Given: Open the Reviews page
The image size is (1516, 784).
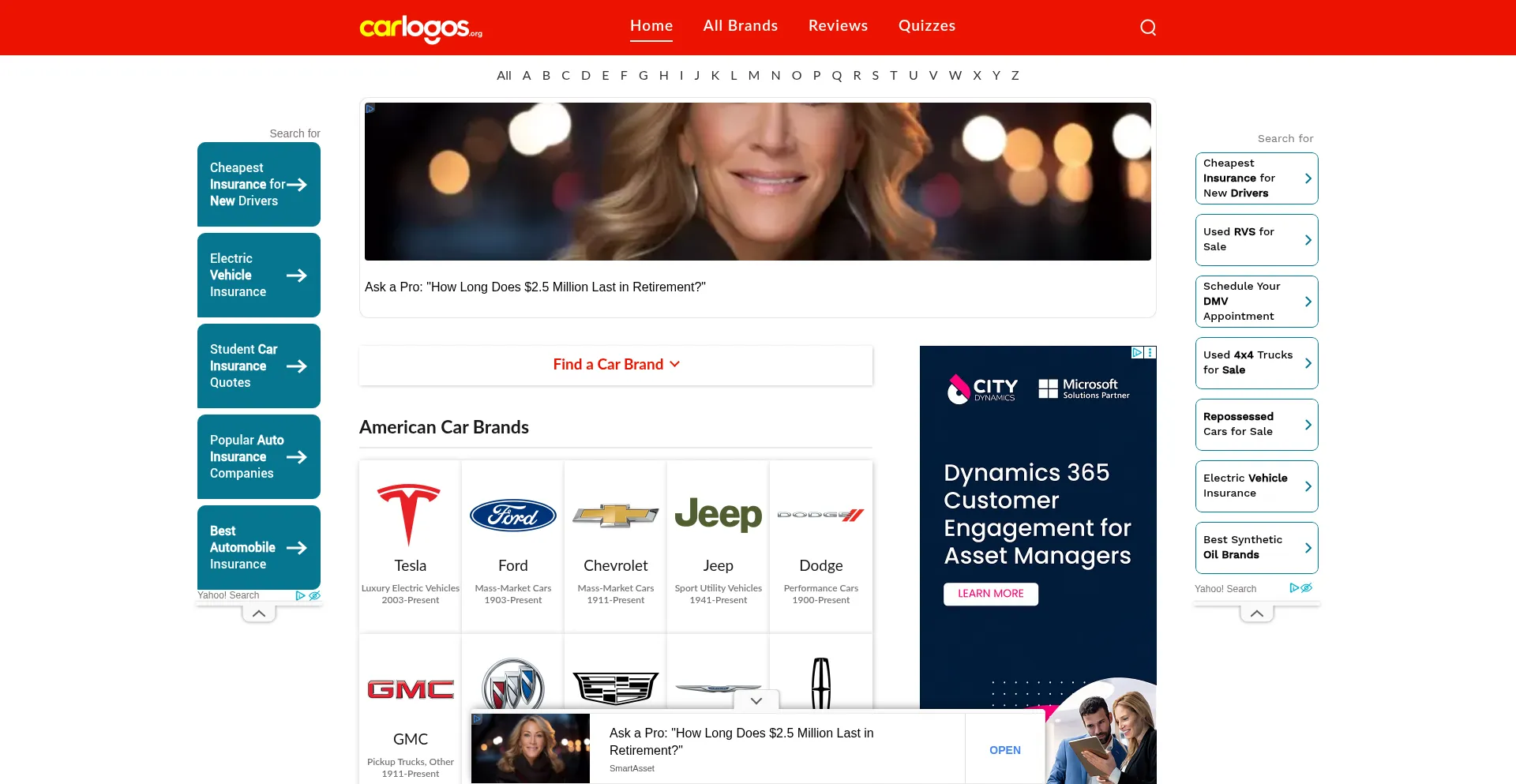Looking at the screenshot, I should pyautogui.click(x=838, y=26).
